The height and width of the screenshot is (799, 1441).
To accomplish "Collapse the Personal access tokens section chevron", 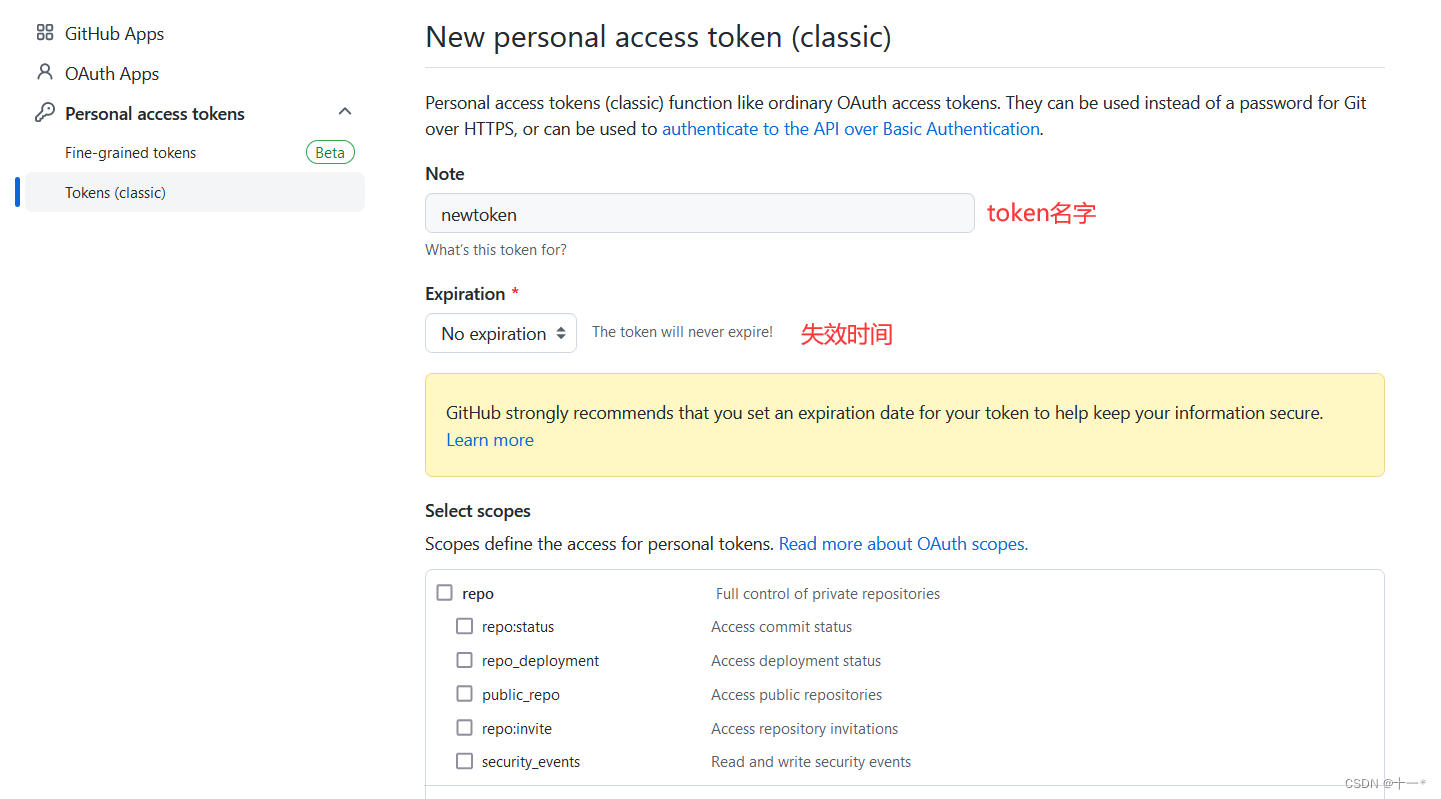I will [345, 112].
